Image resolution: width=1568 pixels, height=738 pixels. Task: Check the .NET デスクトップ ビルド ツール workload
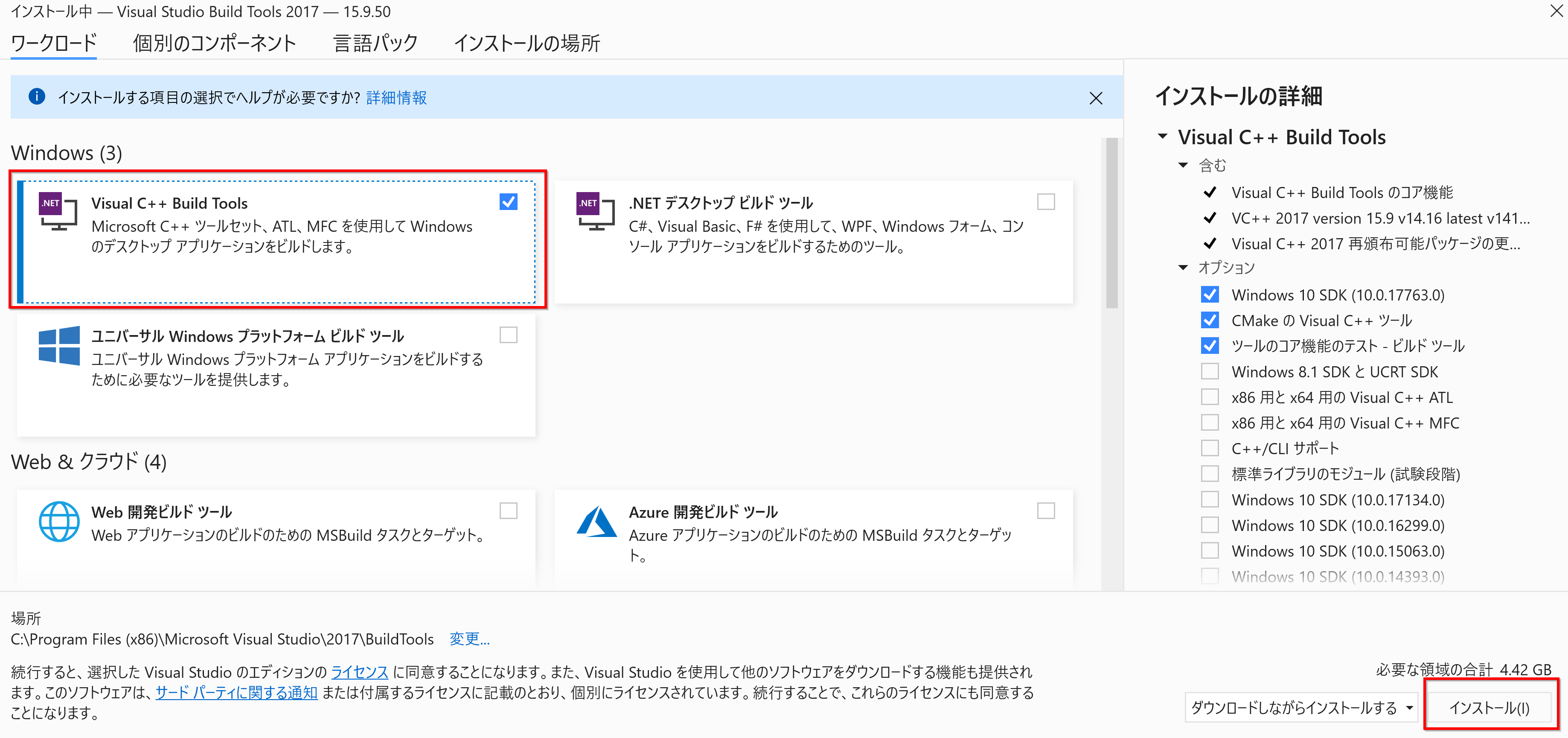[x=1046, y=201]
